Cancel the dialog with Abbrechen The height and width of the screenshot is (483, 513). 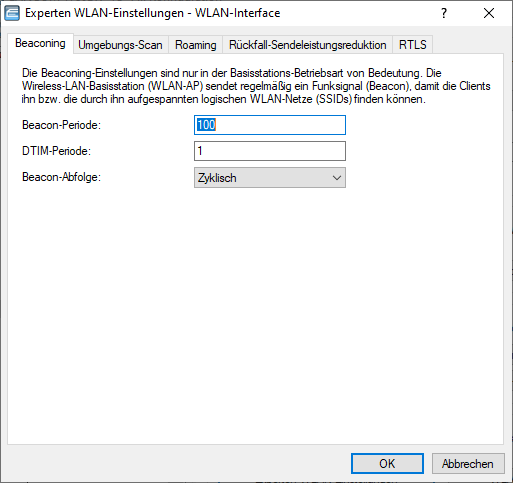point(468,463)
